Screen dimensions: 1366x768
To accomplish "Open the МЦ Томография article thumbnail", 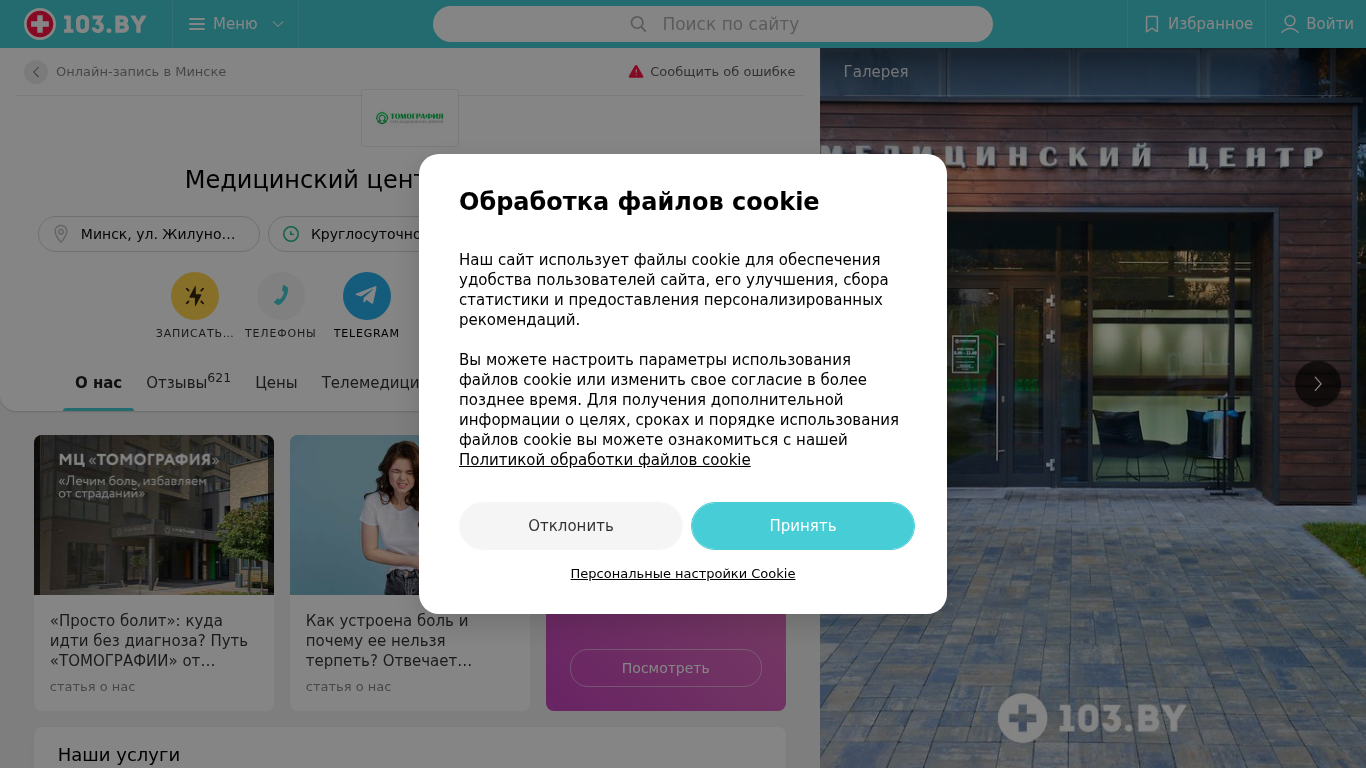I will (154, 515).
